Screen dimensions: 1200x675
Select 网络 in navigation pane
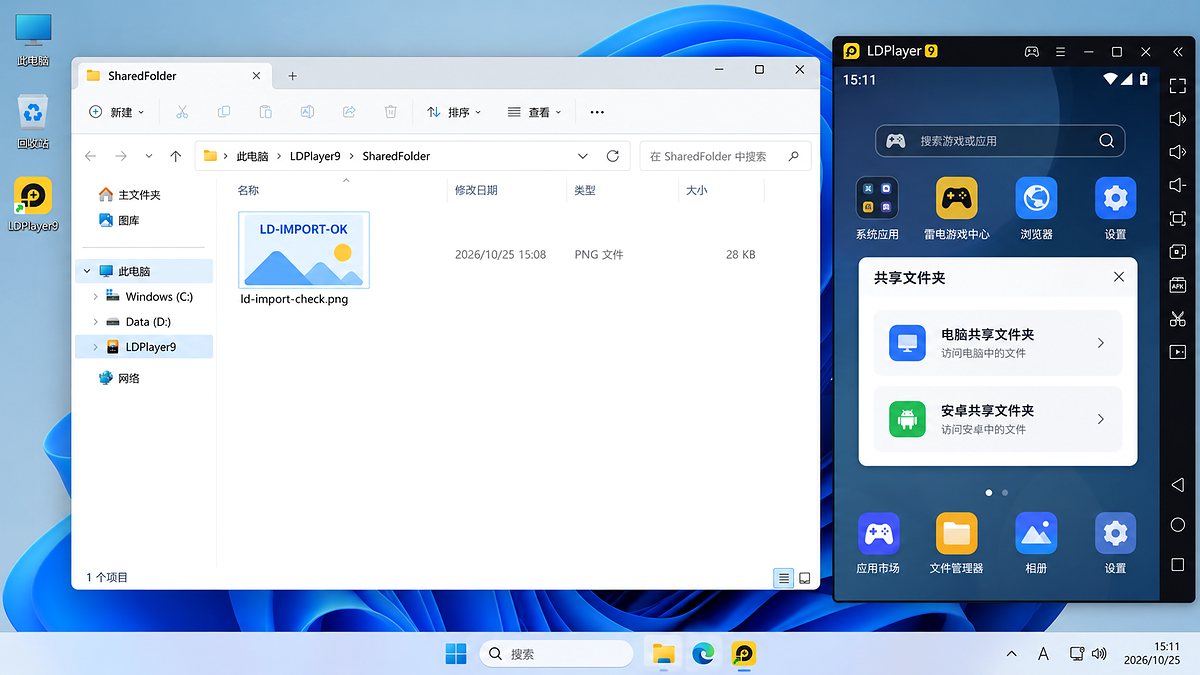click(x=119, y=378)
